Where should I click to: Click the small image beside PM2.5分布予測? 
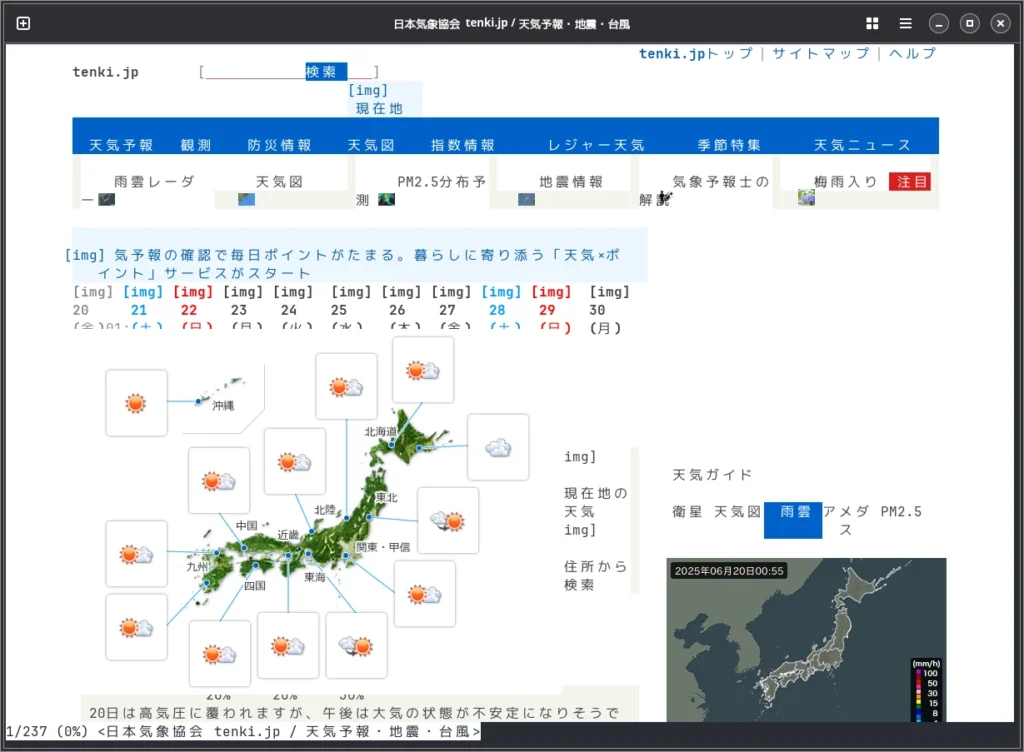(x=387, y=199)
